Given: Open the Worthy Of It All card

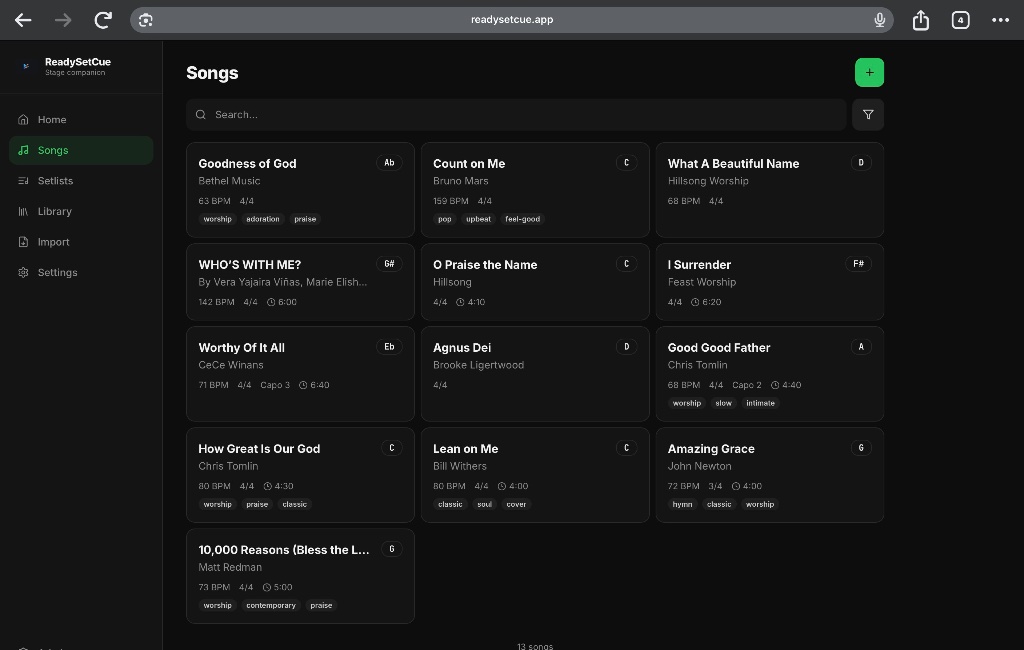Looking at the screenshot, I should click(300, 374).
